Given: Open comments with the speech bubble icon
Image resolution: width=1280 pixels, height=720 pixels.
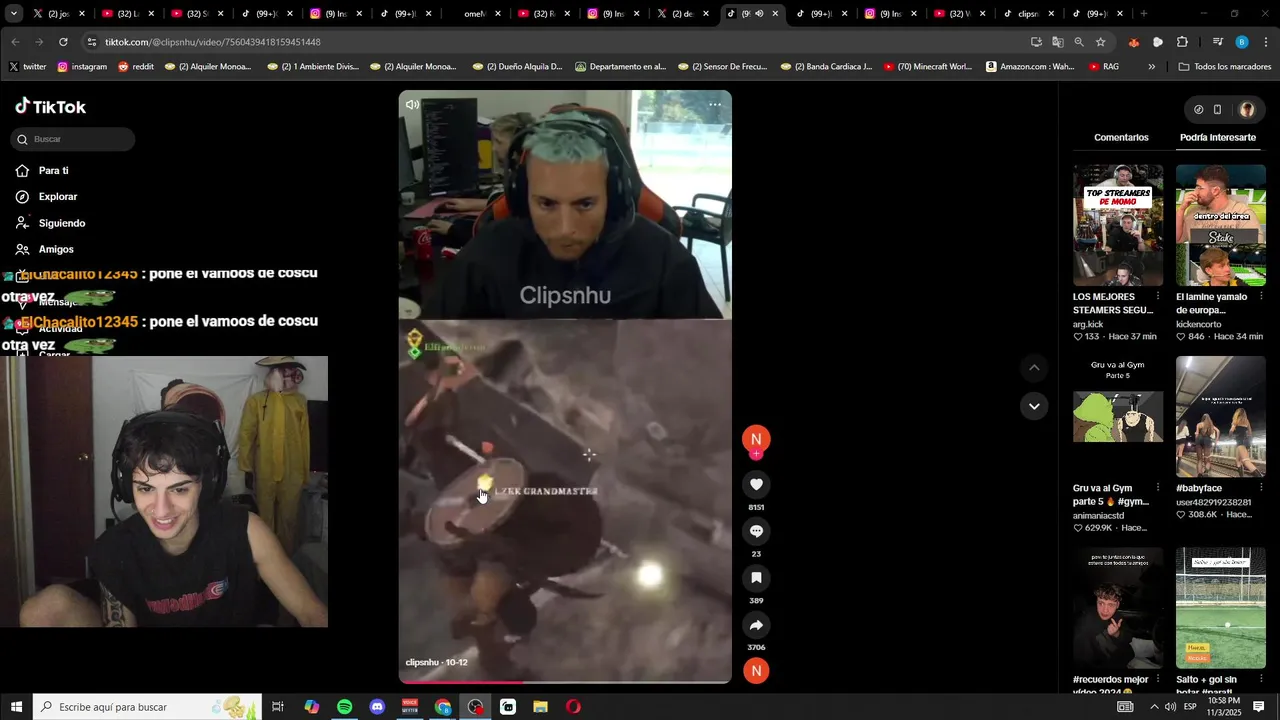Looking at the screenshot, I should tap(756, 531).
